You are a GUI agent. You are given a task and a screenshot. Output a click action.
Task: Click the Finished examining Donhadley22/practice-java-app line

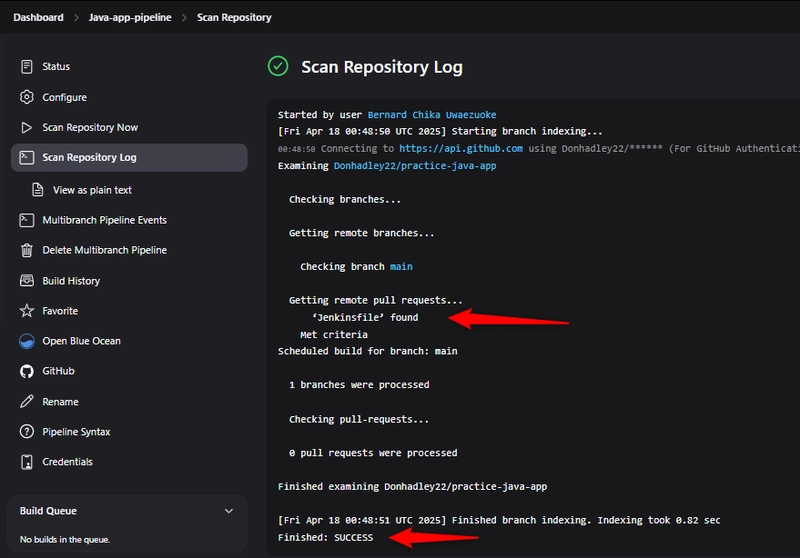[x=412, y=487]
